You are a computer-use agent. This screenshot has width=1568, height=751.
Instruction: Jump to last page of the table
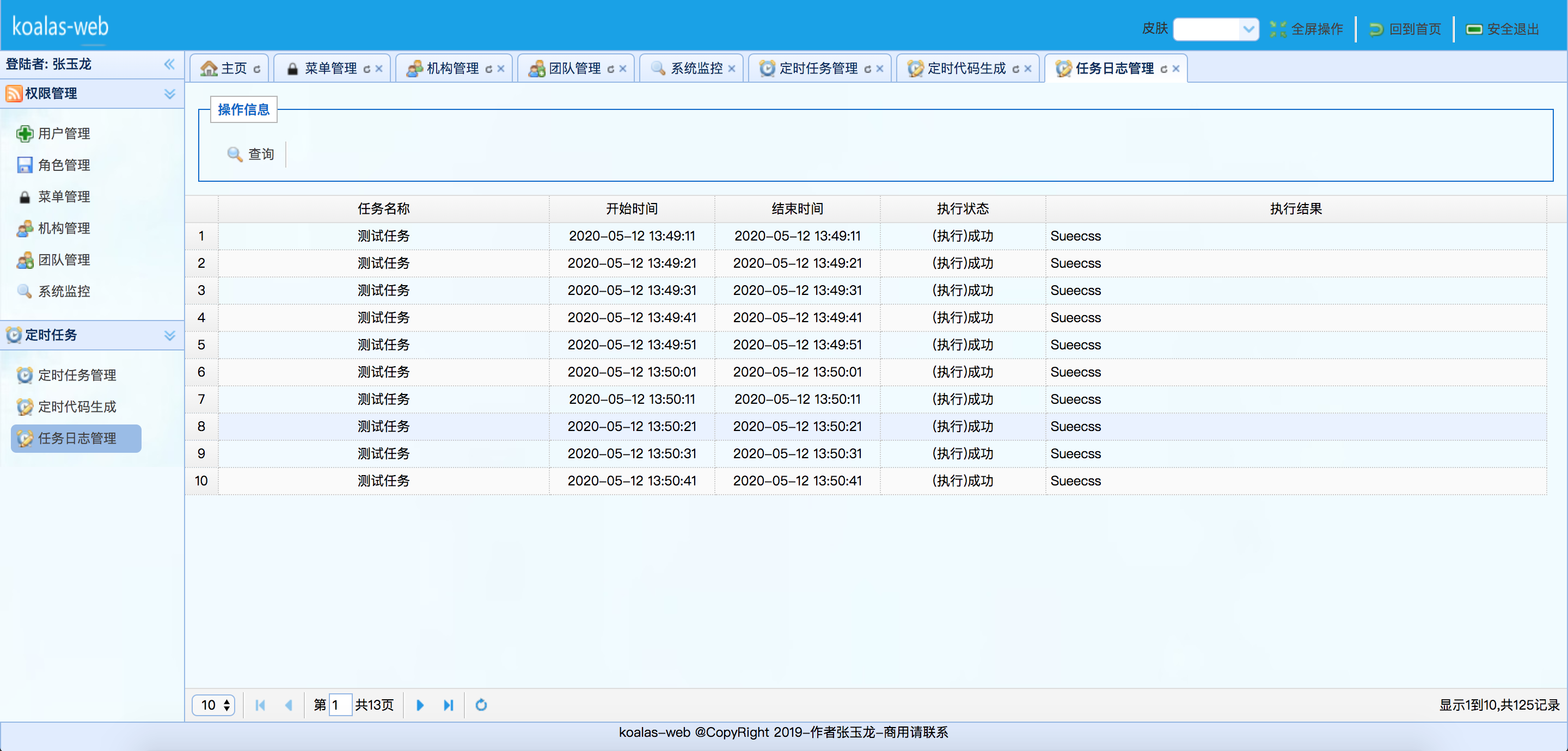[449, 705]
